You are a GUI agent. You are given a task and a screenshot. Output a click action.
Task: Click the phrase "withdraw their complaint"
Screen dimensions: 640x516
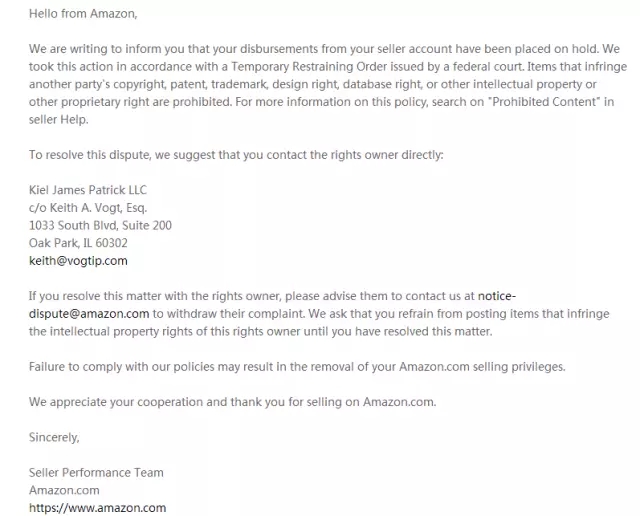218,313
